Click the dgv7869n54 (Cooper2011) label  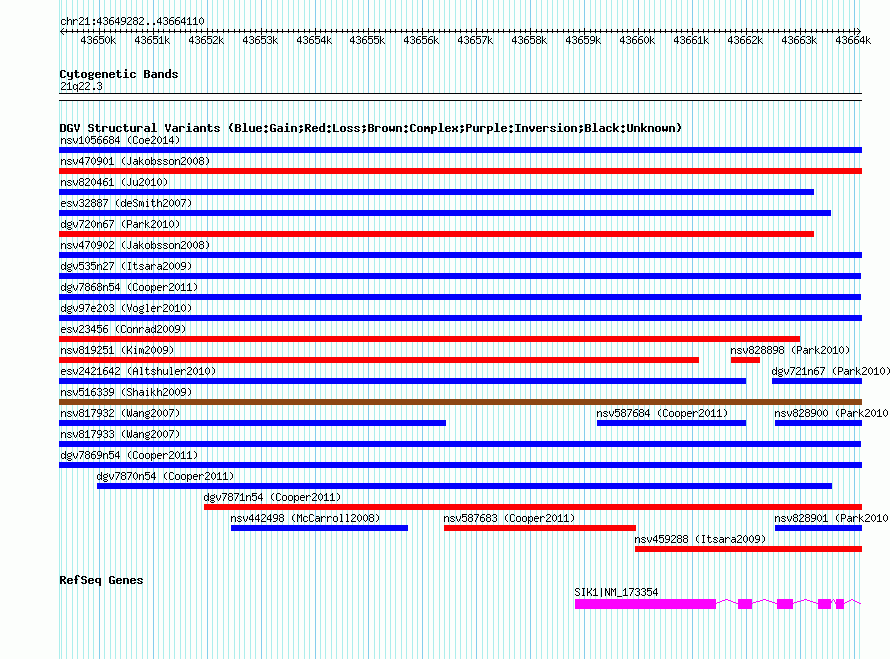129,455
